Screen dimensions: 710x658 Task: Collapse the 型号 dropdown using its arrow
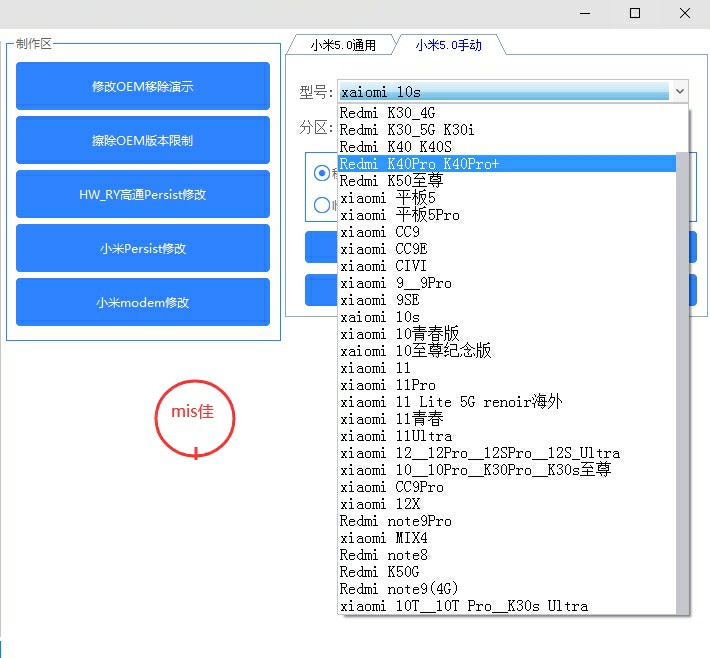tap(680, 92)
